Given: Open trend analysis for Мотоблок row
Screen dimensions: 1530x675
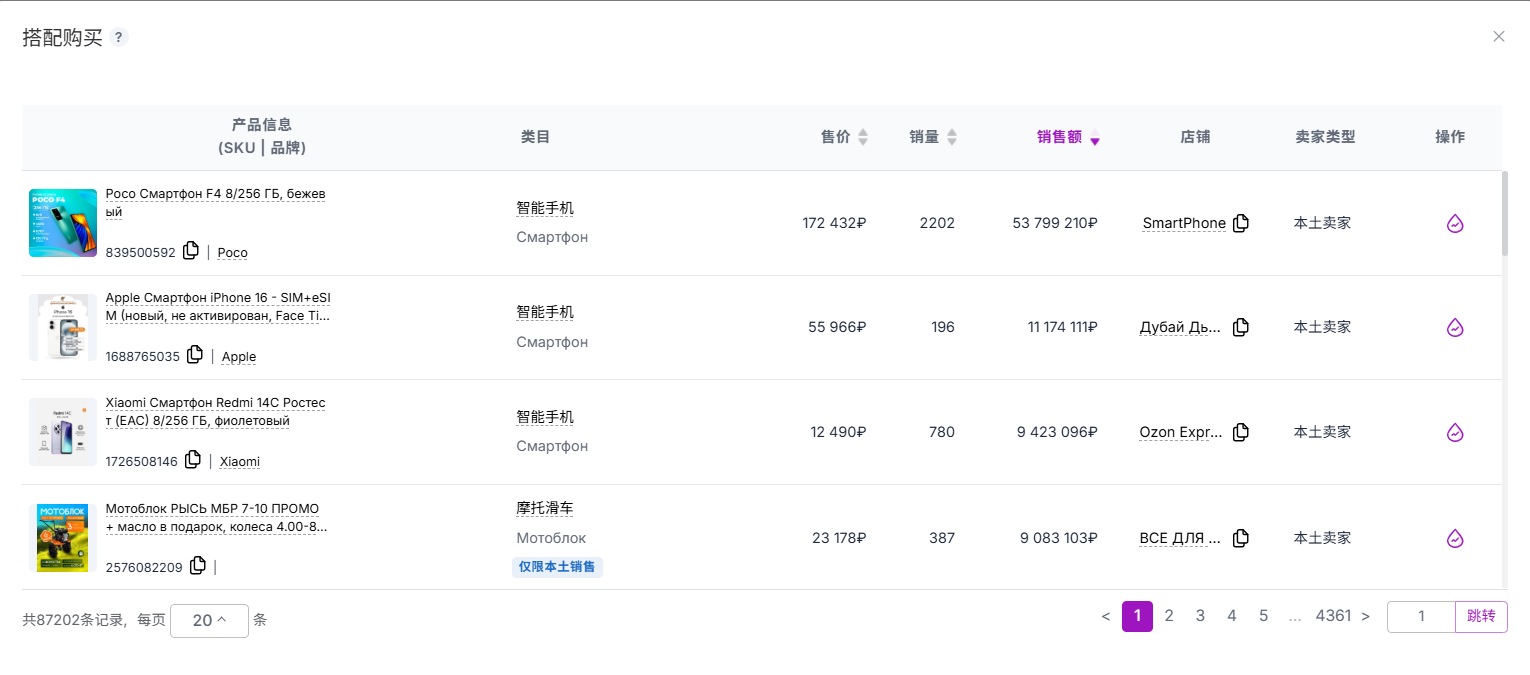Looking at the screenshot, I should tap(1455, 539).
